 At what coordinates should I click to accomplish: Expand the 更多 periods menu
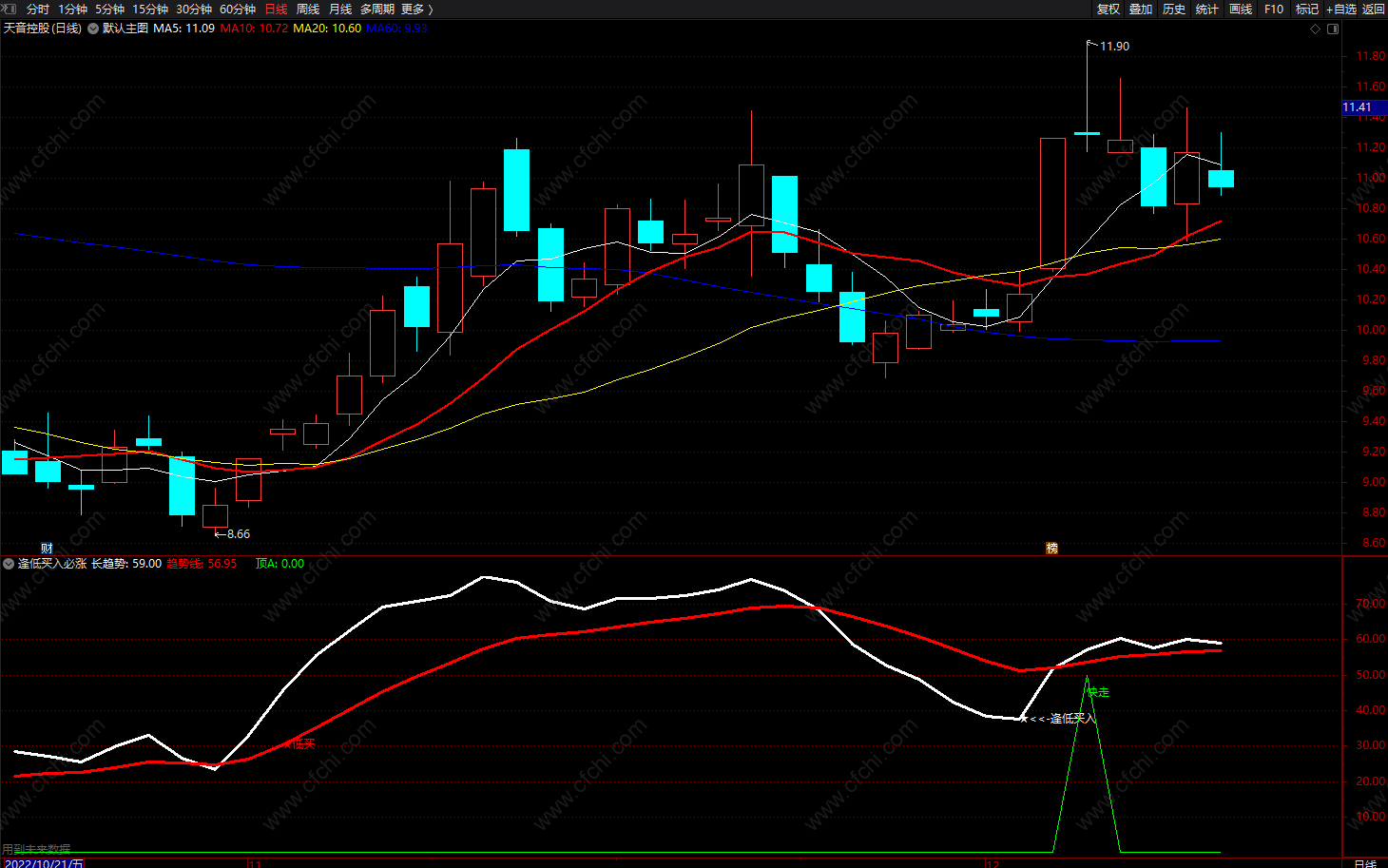pyautogui.click(x=416, y=9)
